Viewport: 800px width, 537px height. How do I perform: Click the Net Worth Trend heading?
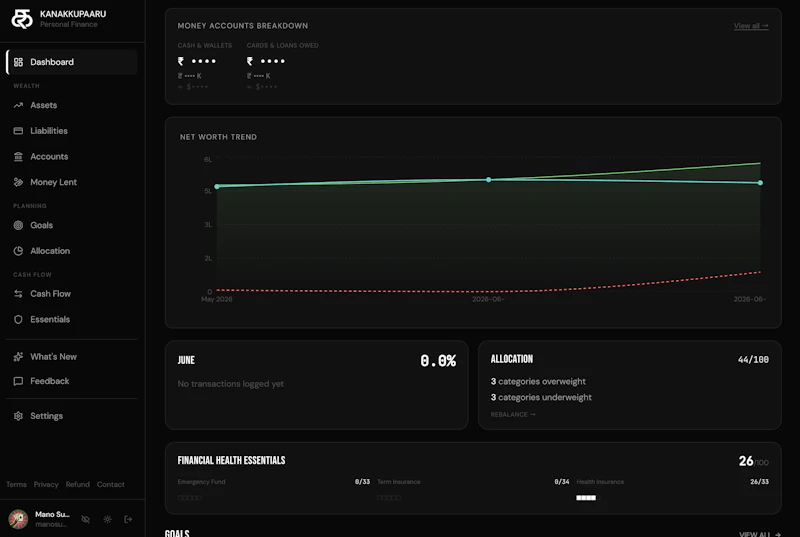coord(218,137)
